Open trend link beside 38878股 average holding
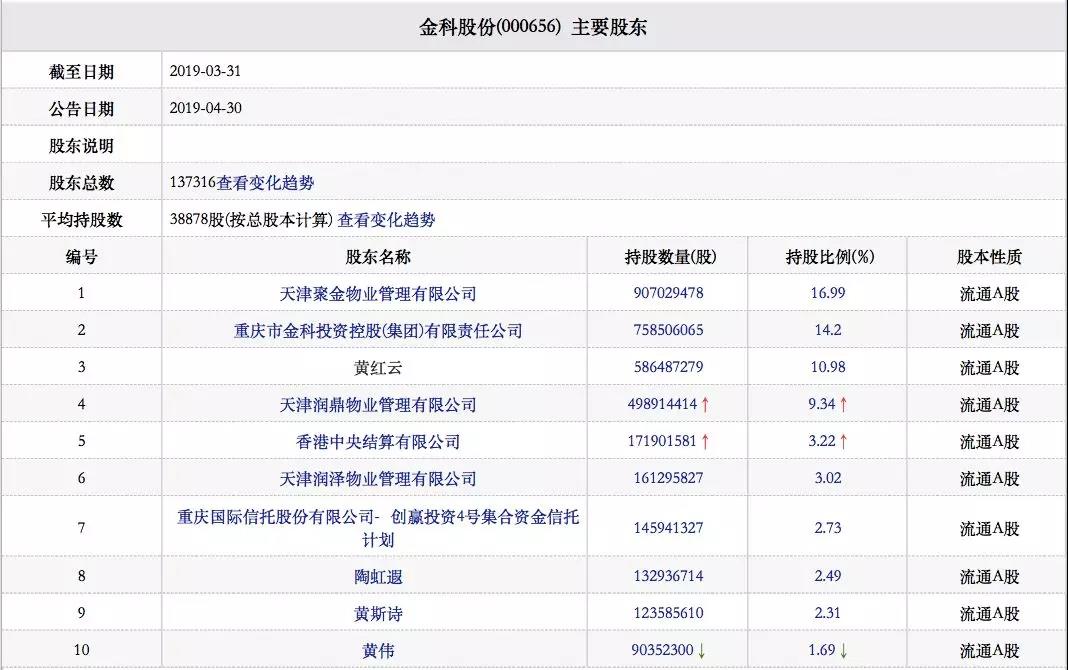This screenshot has height=670, width=1068. (386, 220)
